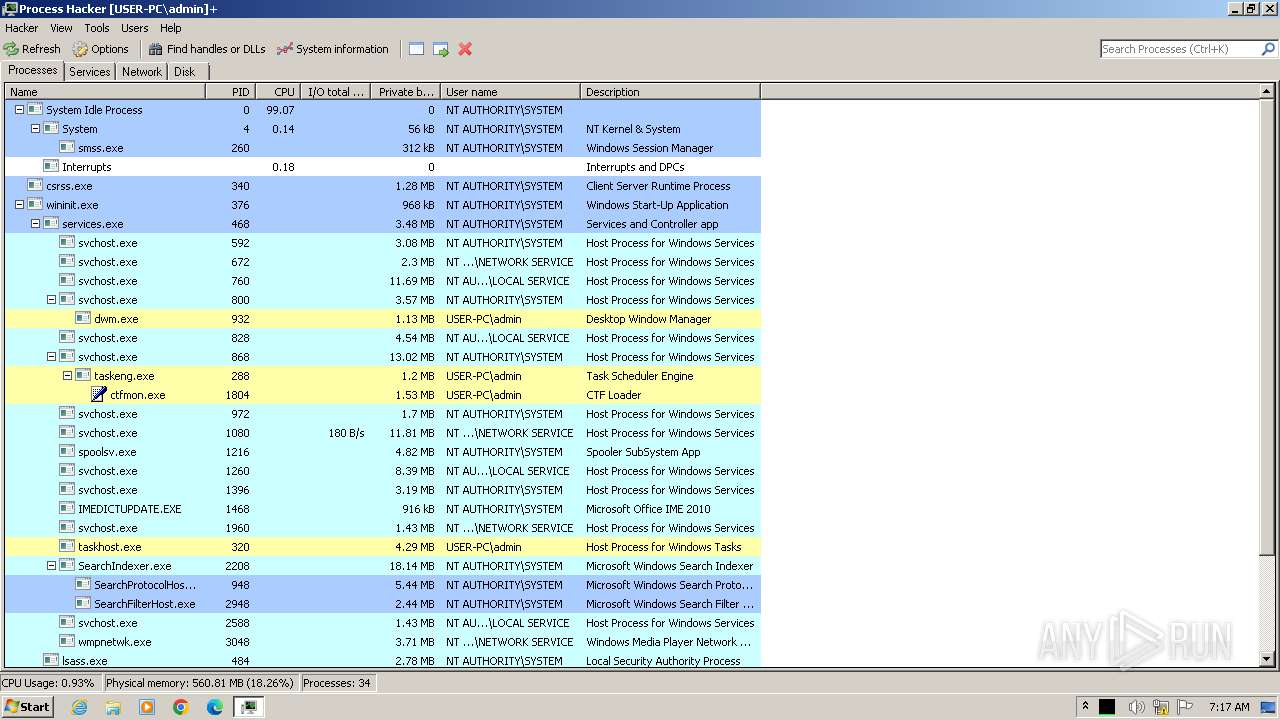Sort by User name column header
This screenshot has width=1280, height=720.
click(x=510, y=92)
